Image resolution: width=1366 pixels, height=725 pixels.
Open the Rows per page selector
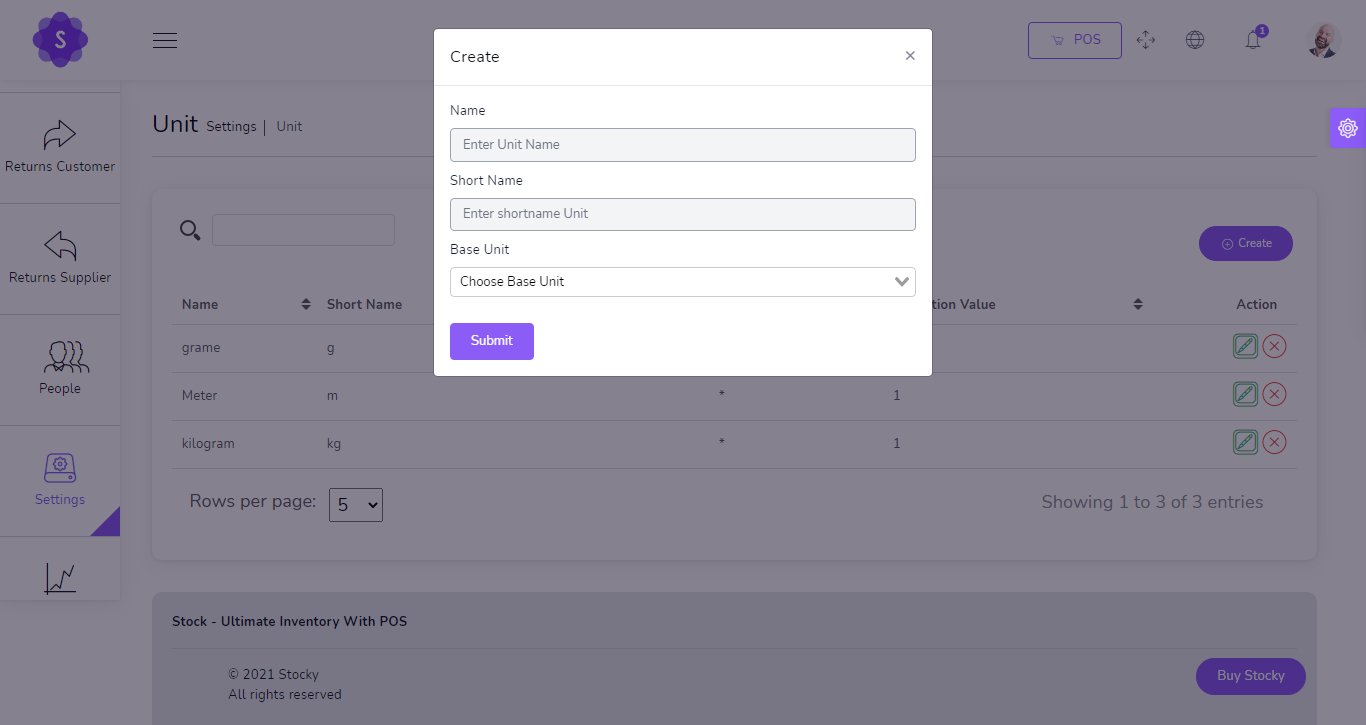(x=356, y=505)
